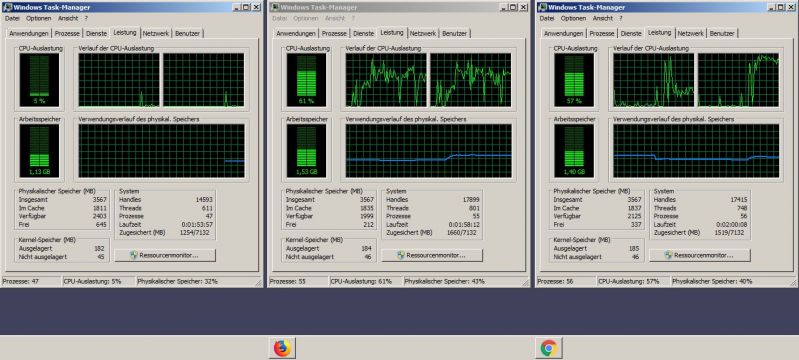Click the title bar icon of the right Task-Manager
Viewport: 799px width, 360px height.
[542, 7]
